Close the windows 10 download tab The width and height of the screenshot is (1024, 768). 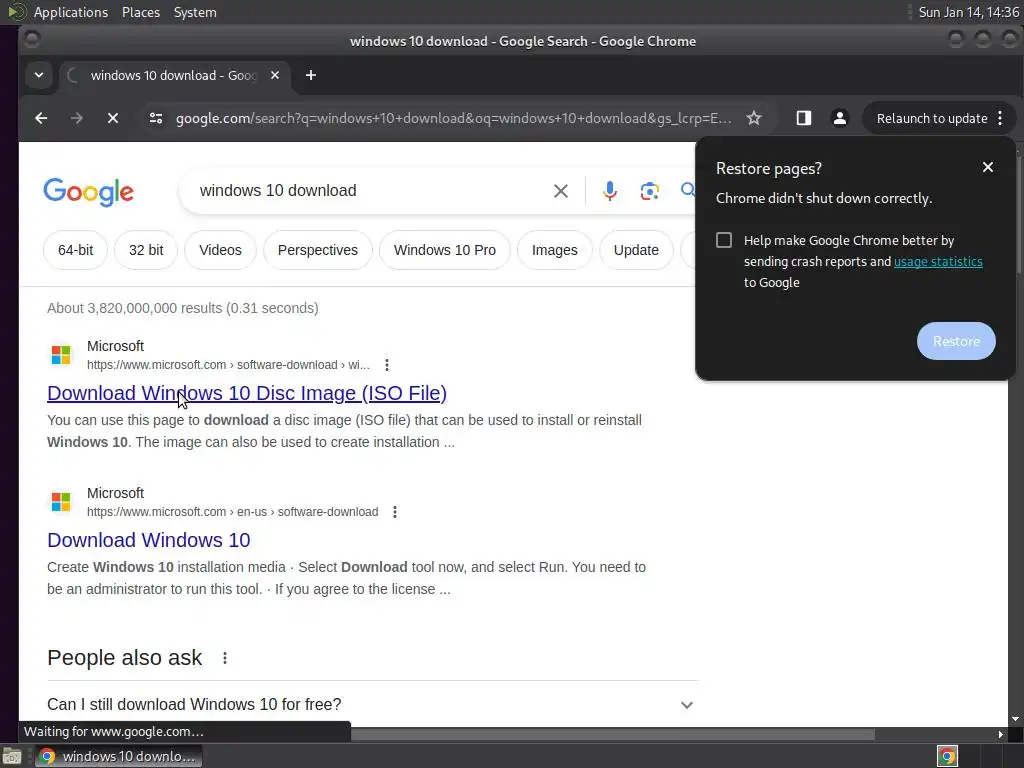click(275, 76)
